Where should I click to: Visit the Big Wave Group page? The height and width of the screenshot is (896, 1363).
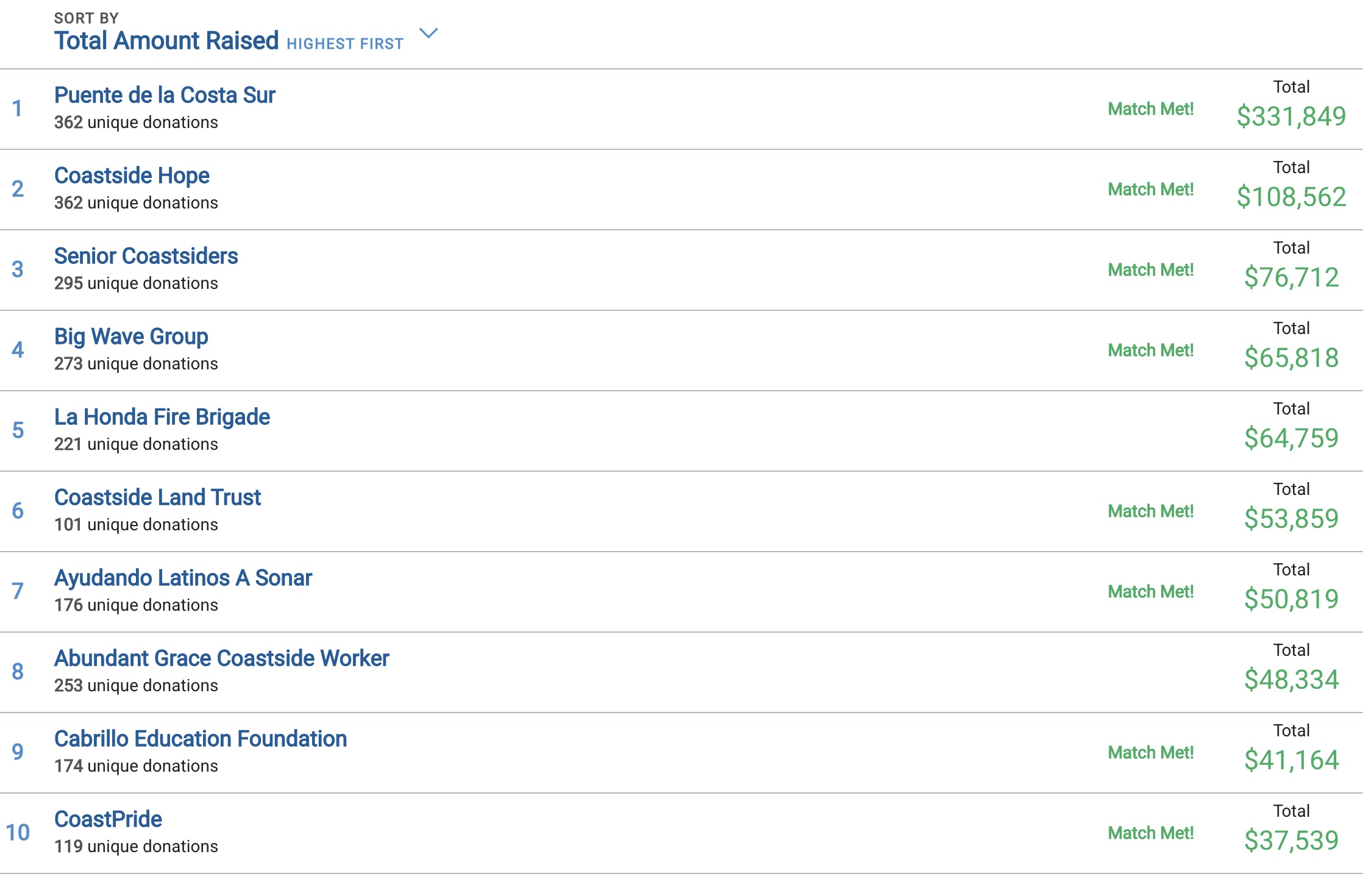tap(131, 337)
